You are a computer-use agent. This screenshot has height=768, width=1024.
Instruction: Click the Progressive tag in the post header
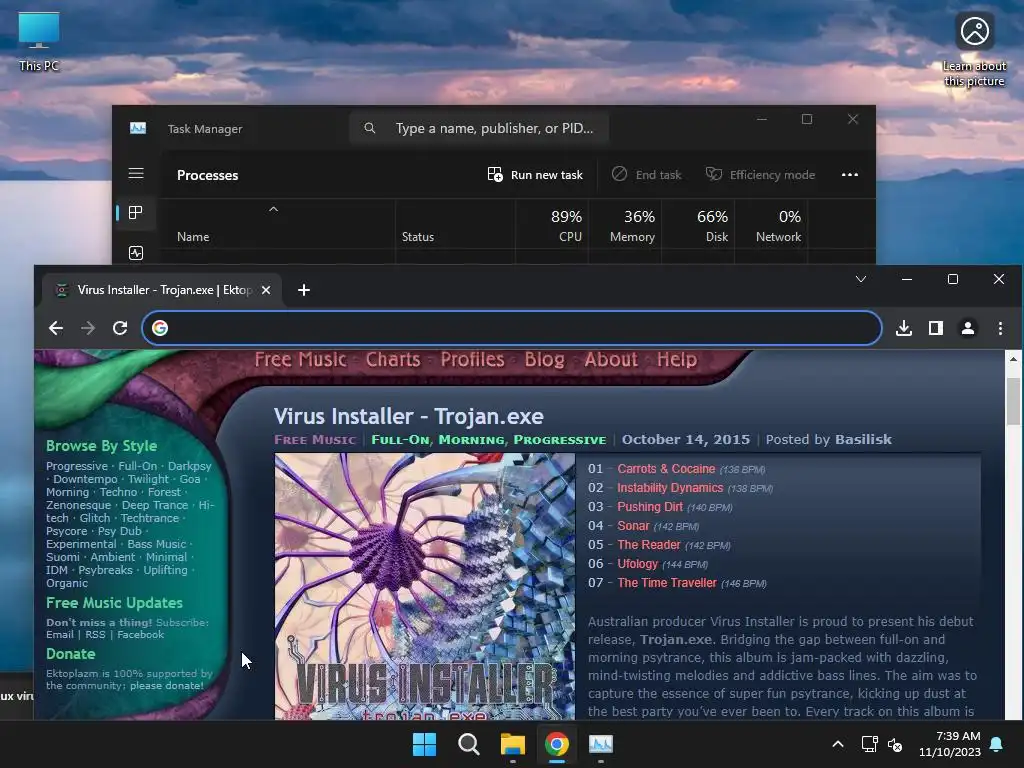pyautogui.click(x=560, y=440)
